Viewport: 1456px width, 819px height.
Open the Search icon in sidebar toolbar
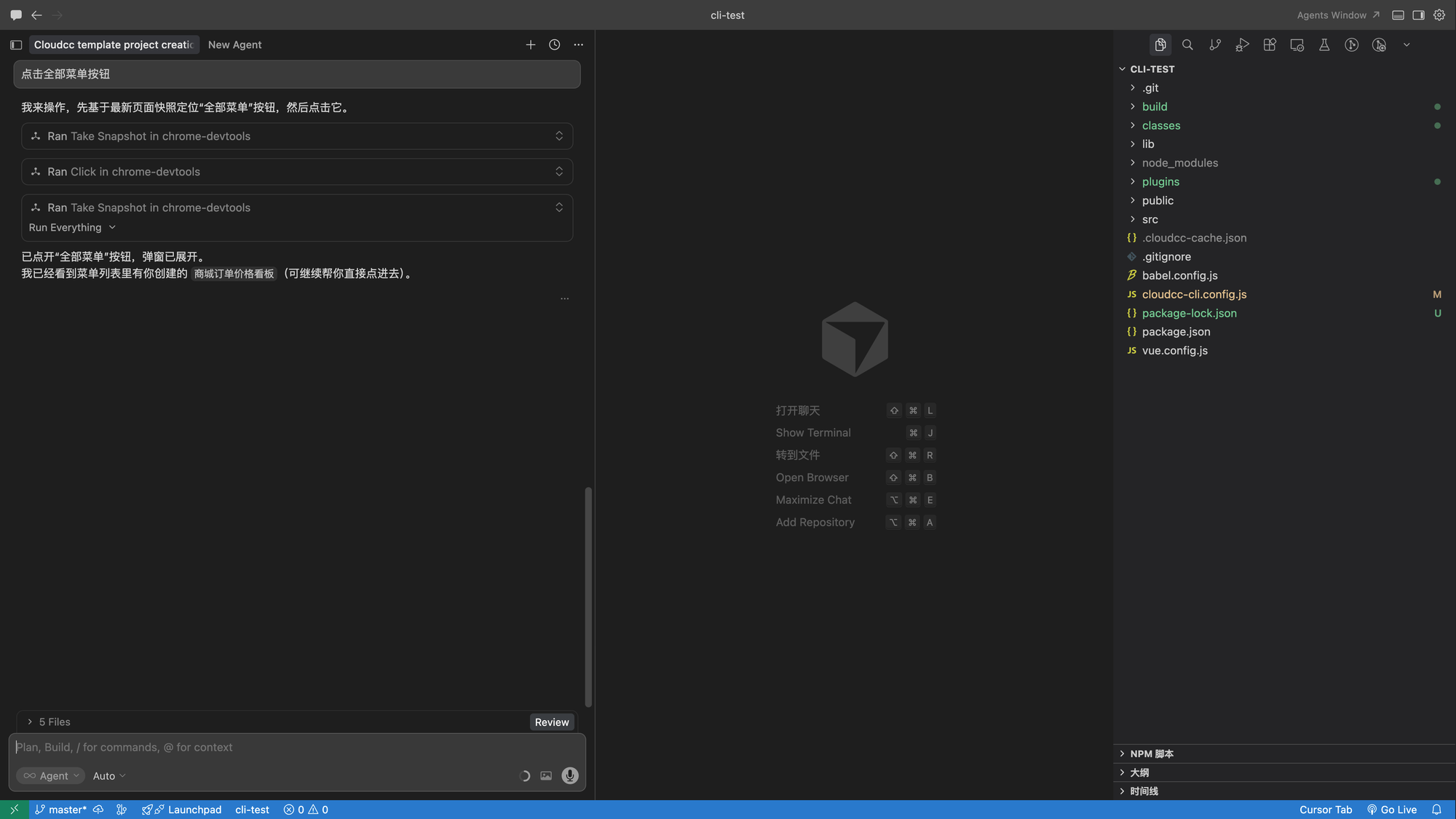point(1187,44)
